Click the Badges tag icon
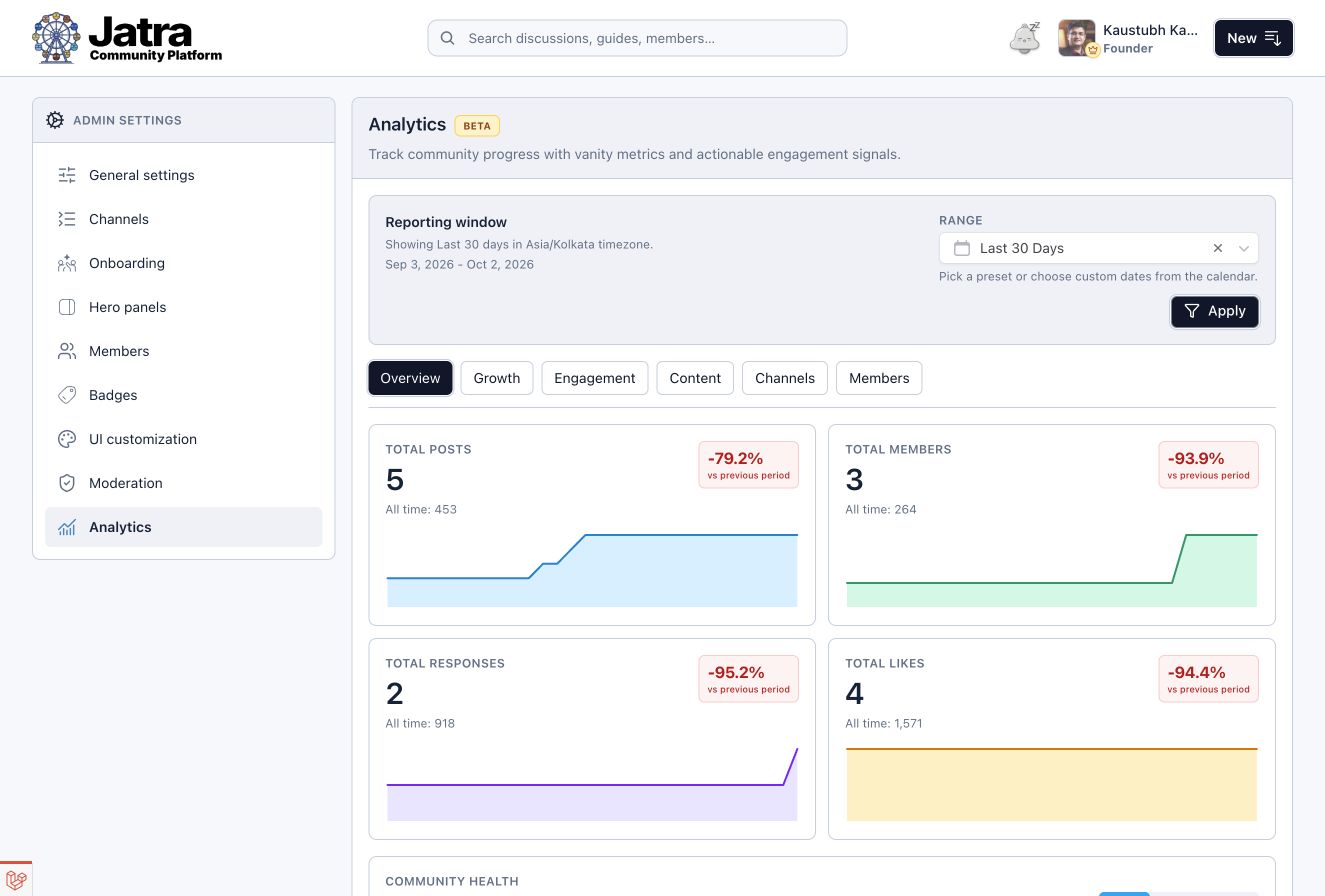Image resolution: width=1325 pixels, height=896 pixels. coord(67,395)
